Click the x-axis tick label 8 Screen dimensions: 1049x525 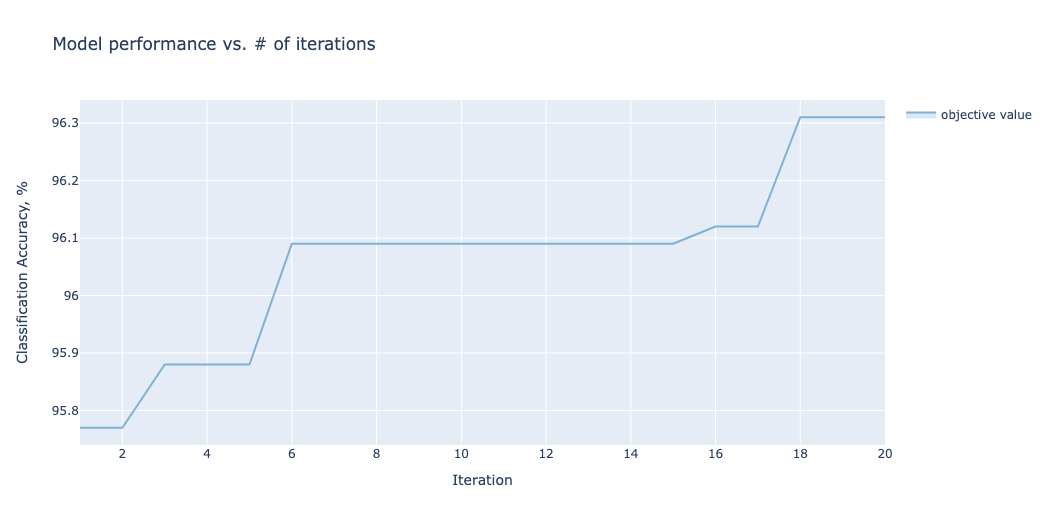coord(376,454)
